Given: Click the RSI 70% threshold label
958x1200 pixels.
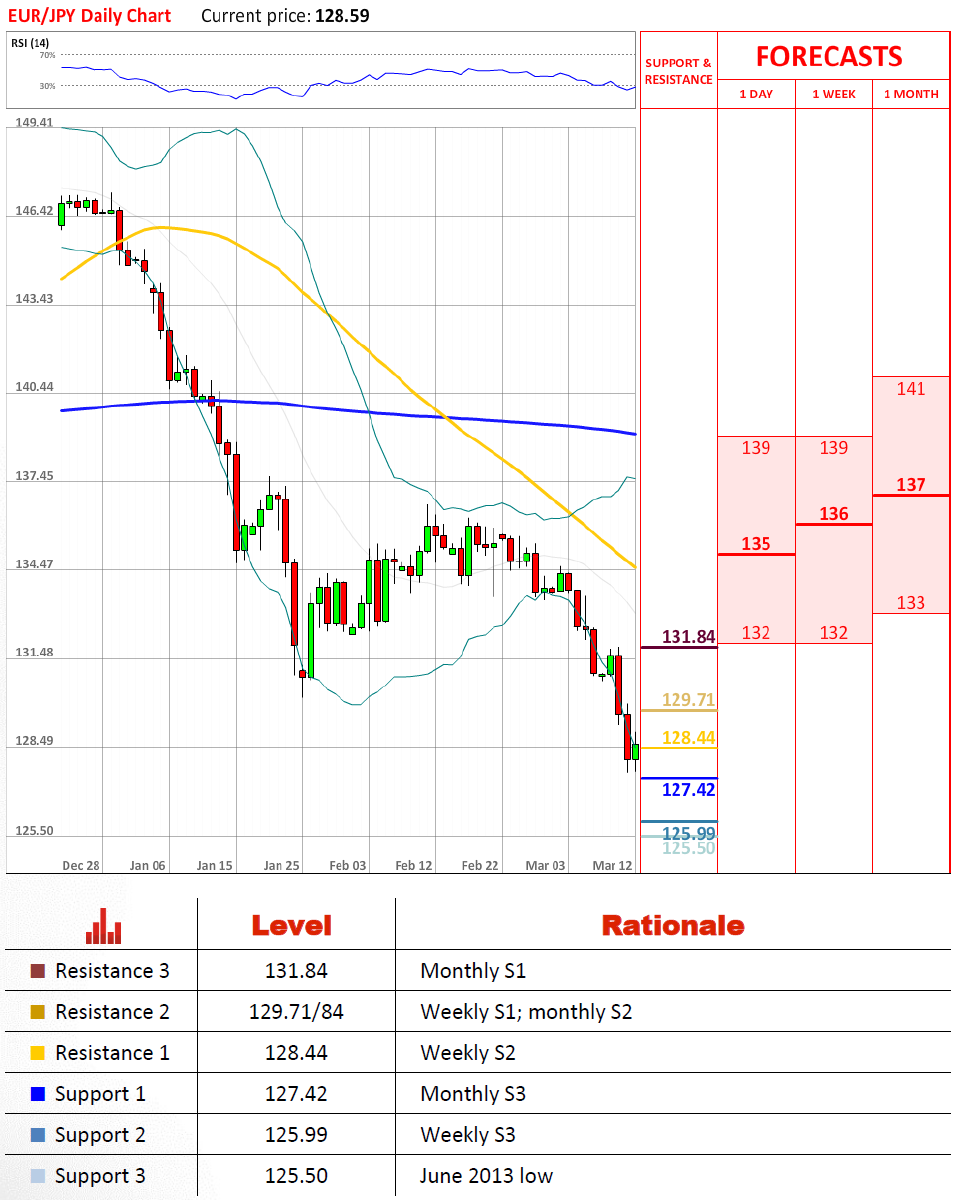Looking at the screenshot, I should click(x=47, y=55).
